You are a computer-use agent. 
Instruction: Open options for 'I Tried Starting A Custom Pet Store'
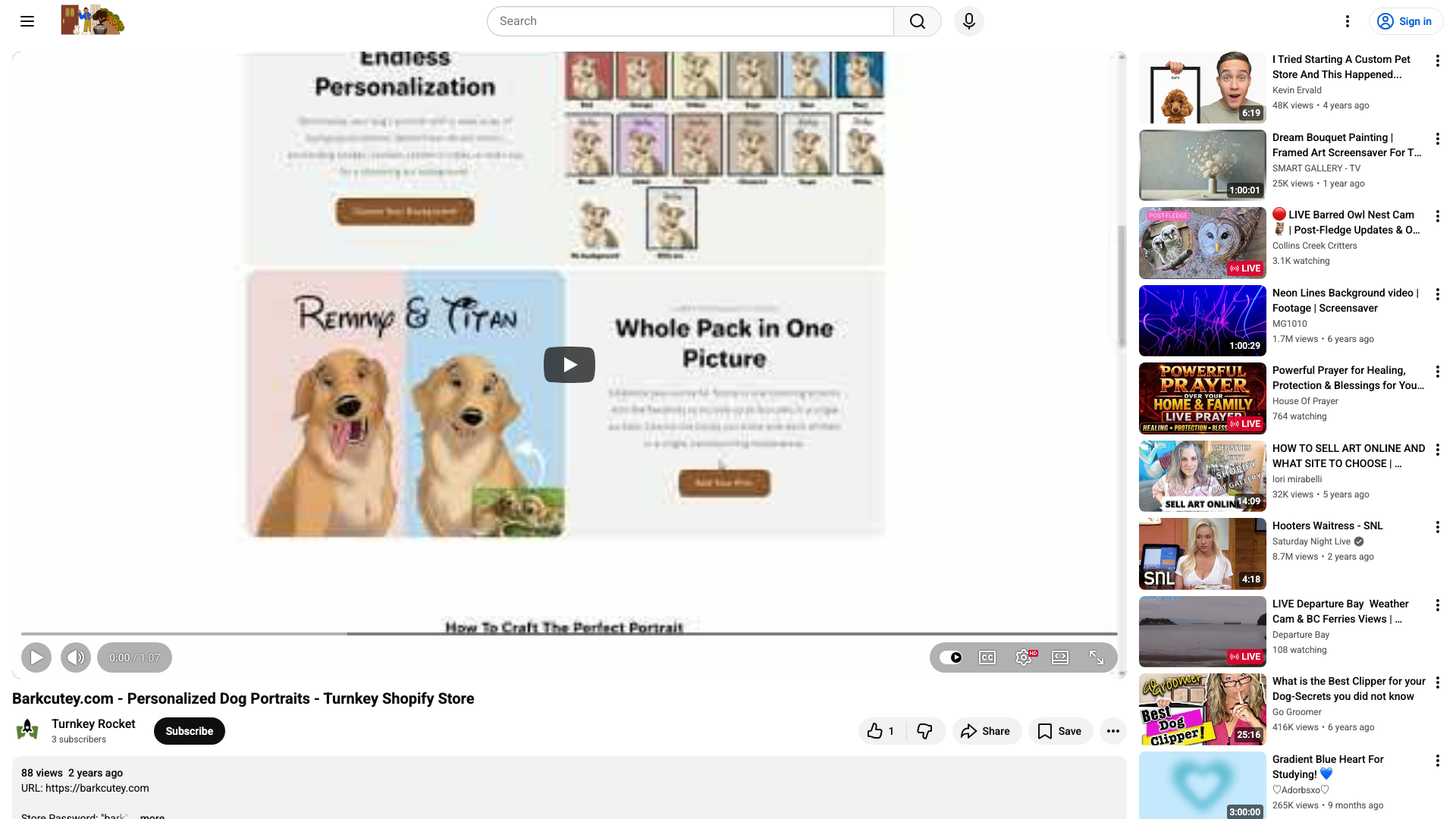(x=1438, y=61)
